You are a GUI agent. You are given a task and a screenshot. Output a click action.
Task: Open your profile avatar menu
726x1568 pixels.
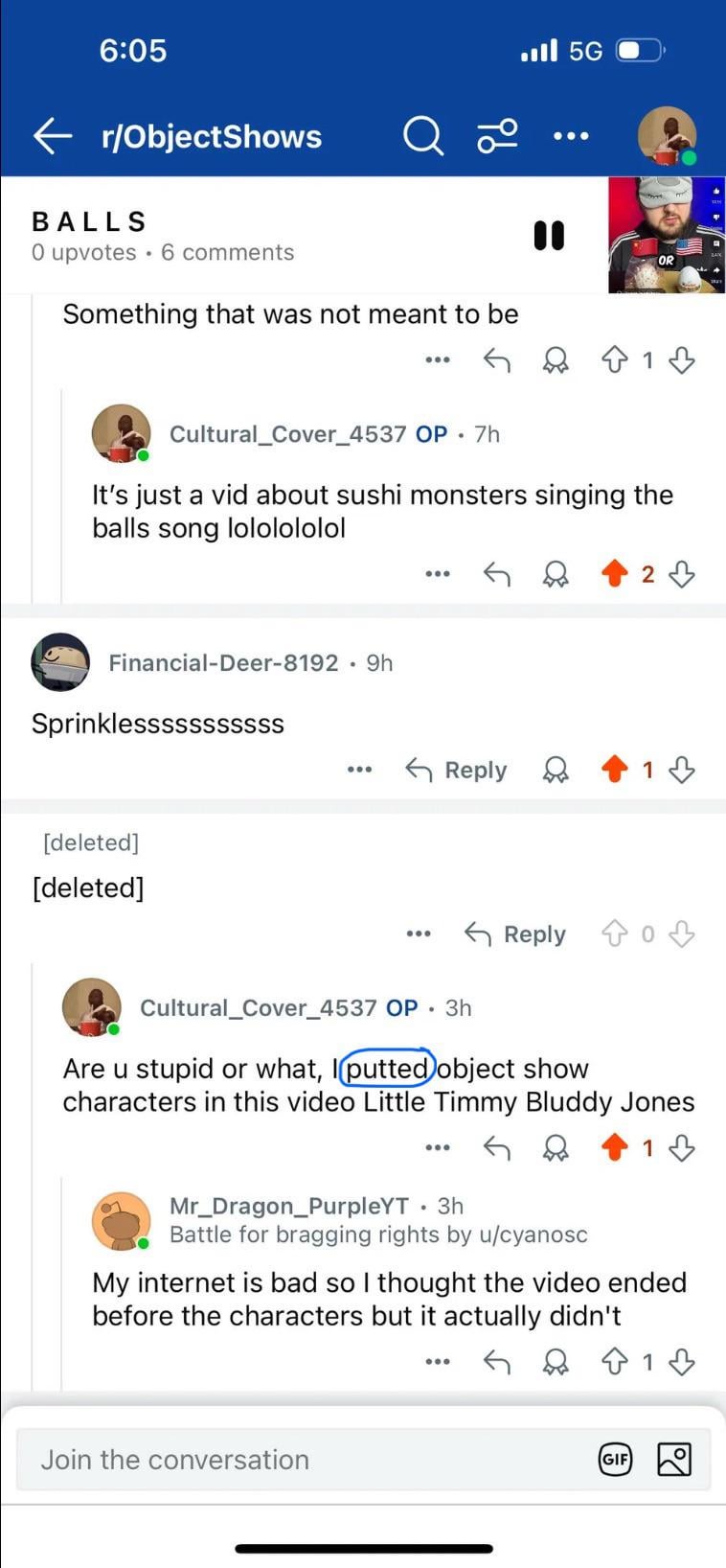click(x=667, y=136)
